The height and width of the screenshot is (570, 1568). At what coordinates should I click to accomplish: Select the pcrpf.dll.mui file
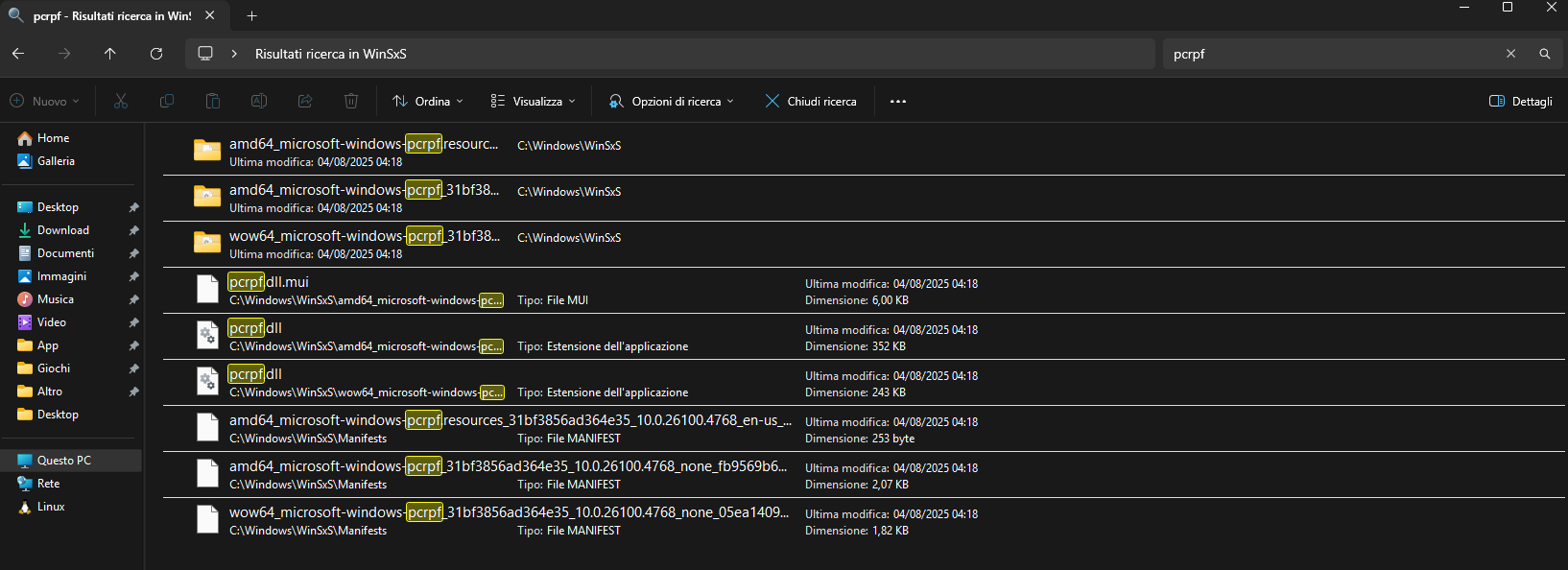864,291
